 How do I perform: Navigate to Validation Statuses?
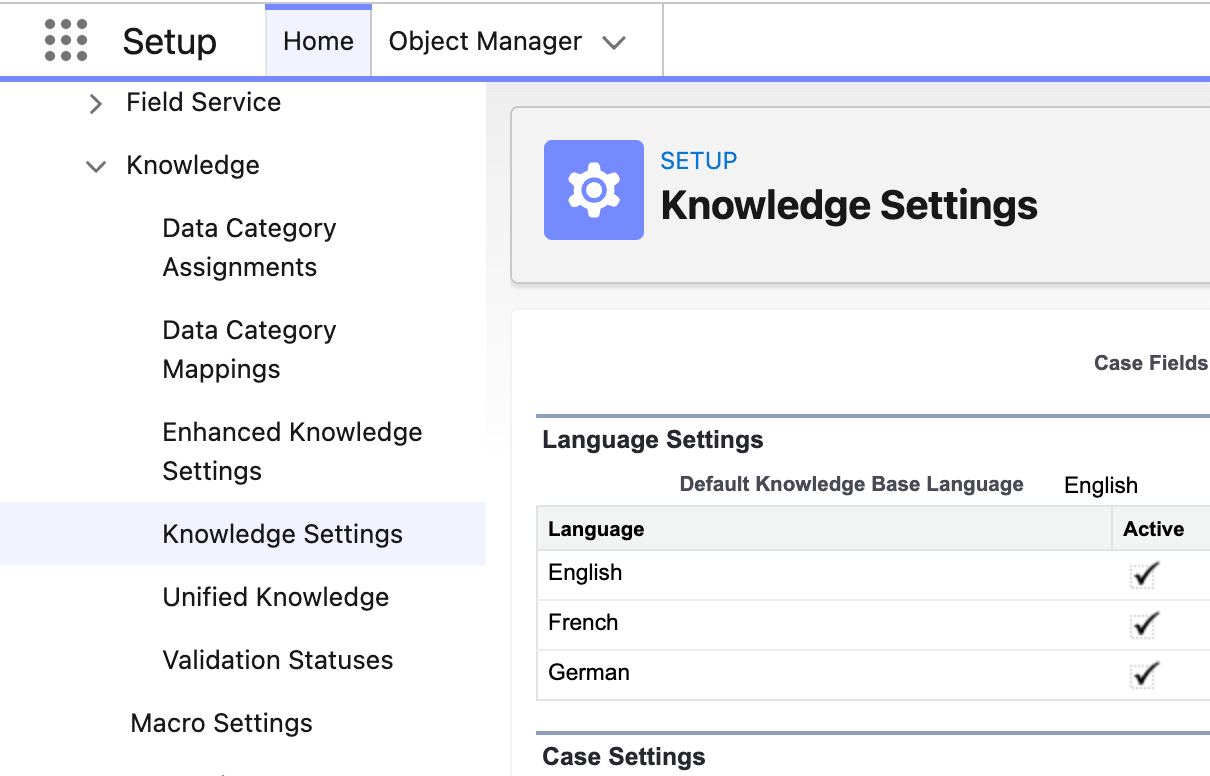277,660
